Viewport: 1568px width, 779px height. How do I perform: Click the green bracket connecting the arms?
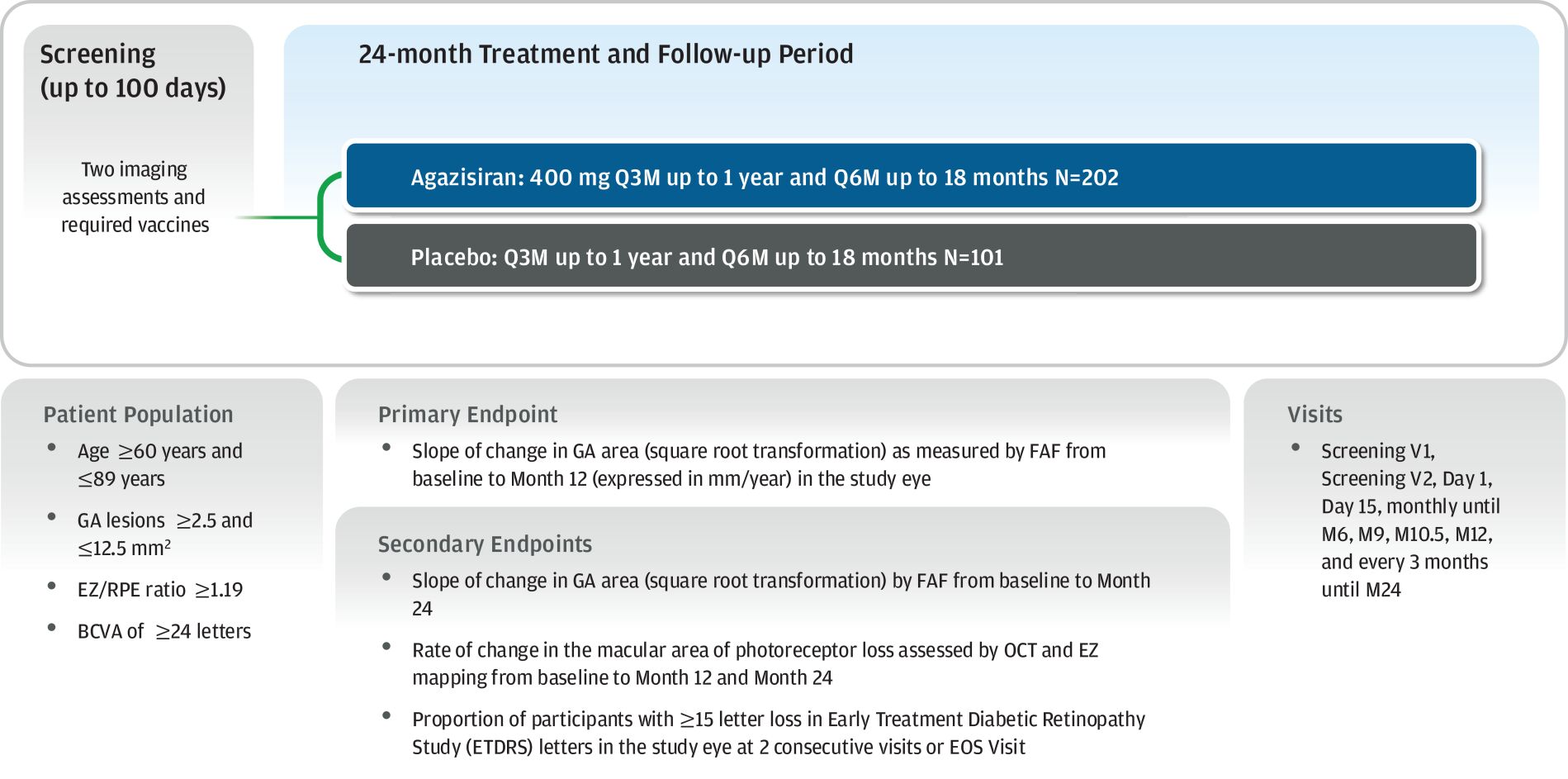(x=329, y=217)
